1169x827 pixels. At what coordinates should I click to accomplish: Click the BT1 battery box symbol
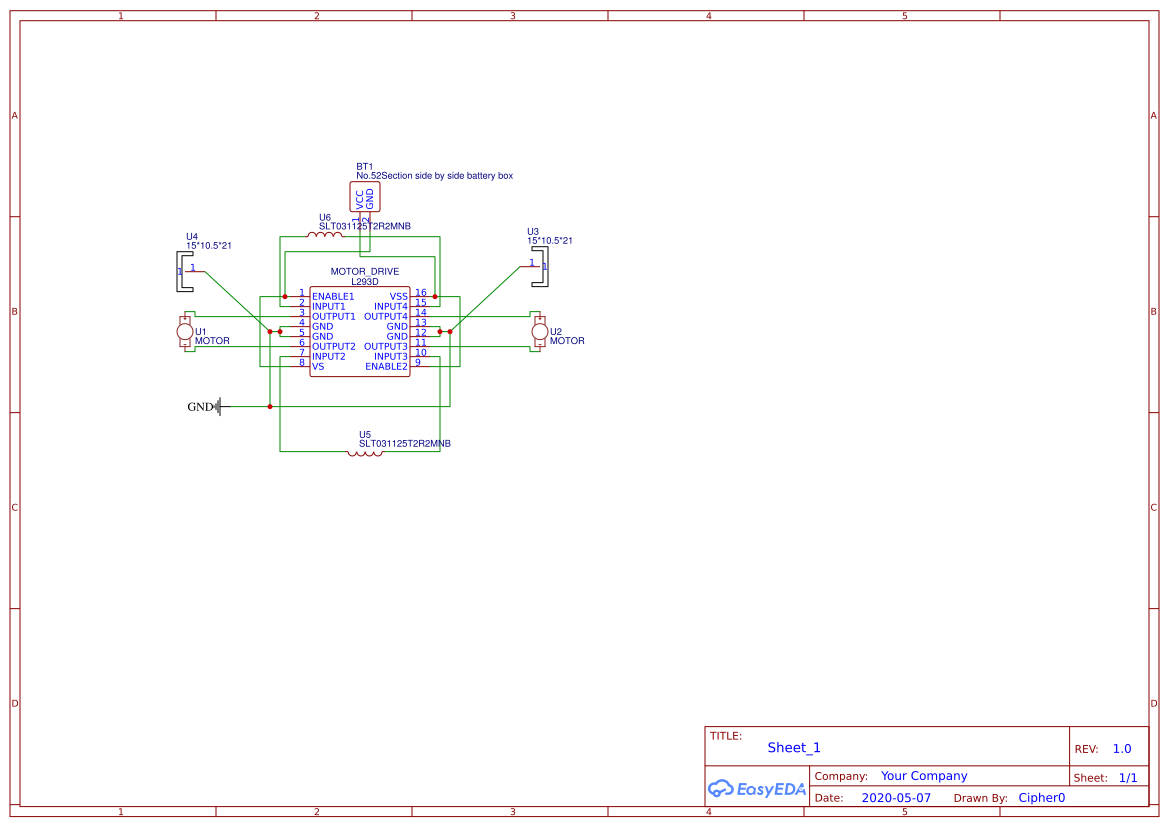[x=365, y=196]
